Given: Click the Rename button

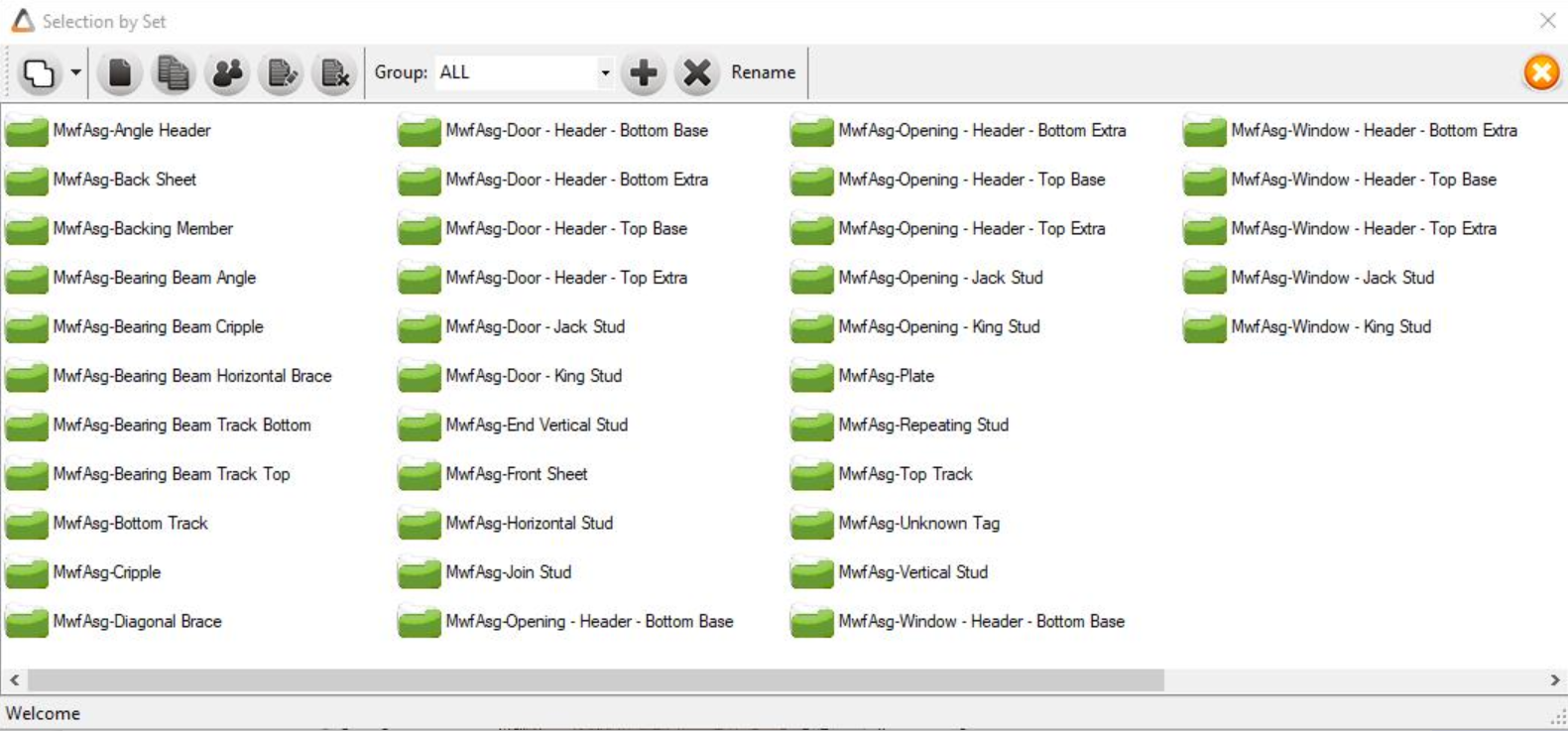Looking at the screenshot, I should (763, 72).
